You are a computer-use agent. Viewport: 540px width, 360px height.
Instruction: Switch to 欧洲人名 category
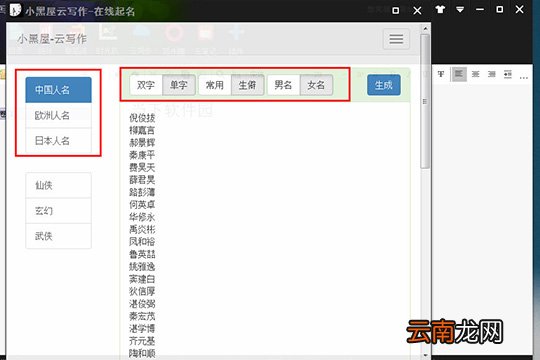click(59, 115)
